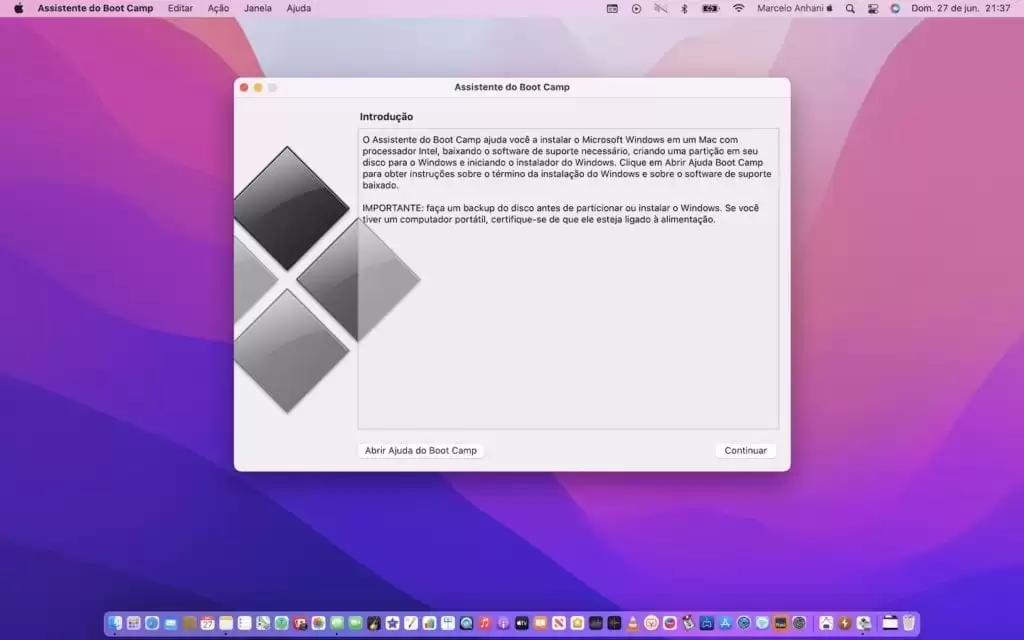1024x640 pixels.
Task: Open Home in the Dock
Action: pos(577,624)
